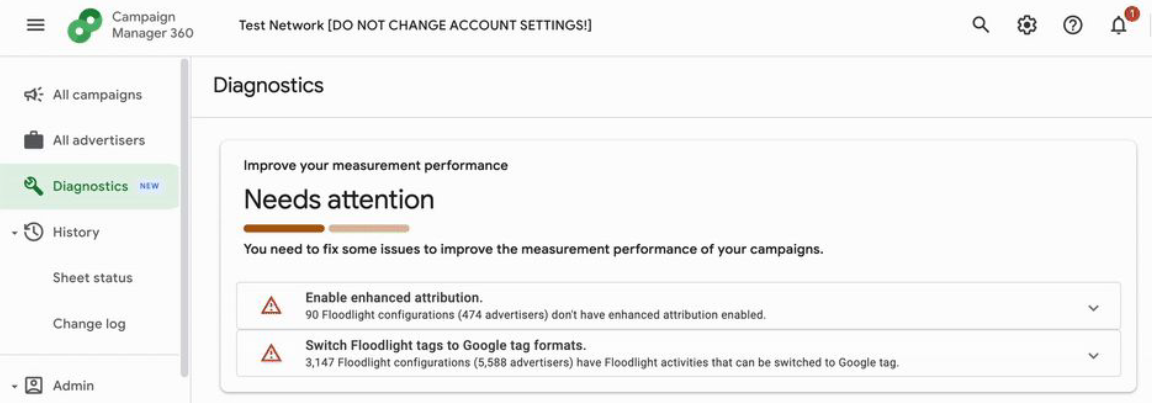
Task: Open the settings gear icon
Action: [1027, 26]
